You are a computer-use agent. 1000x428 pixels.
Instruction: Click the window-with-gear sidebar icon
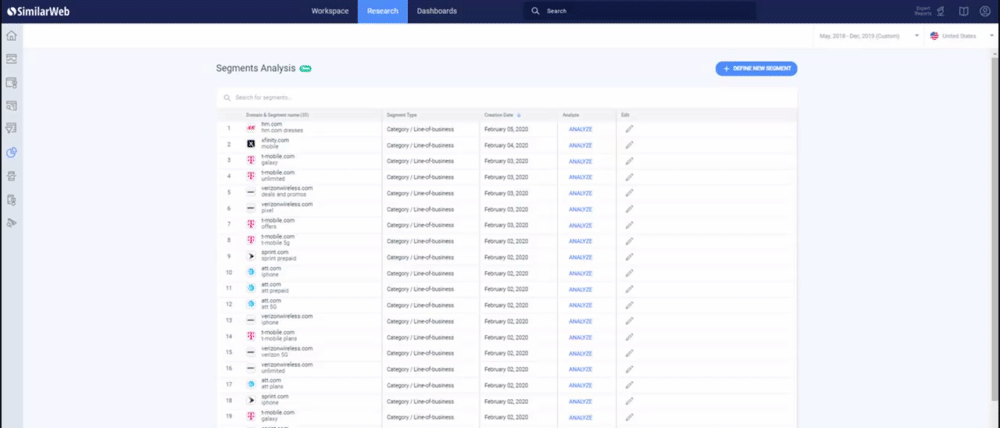click(11, 82)
